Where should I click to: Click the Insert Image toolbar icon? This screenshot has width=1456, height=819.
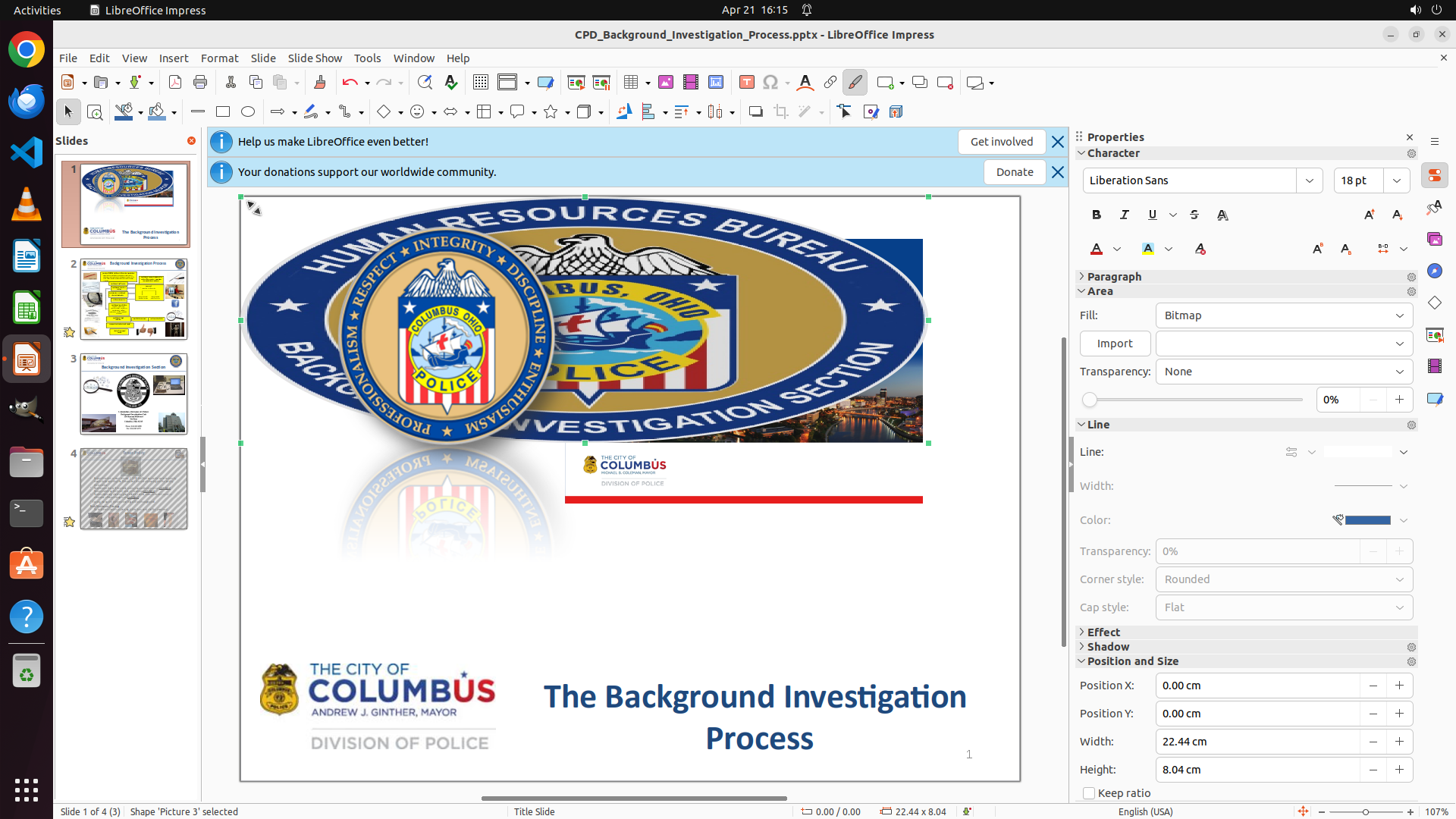click(666, 83)
